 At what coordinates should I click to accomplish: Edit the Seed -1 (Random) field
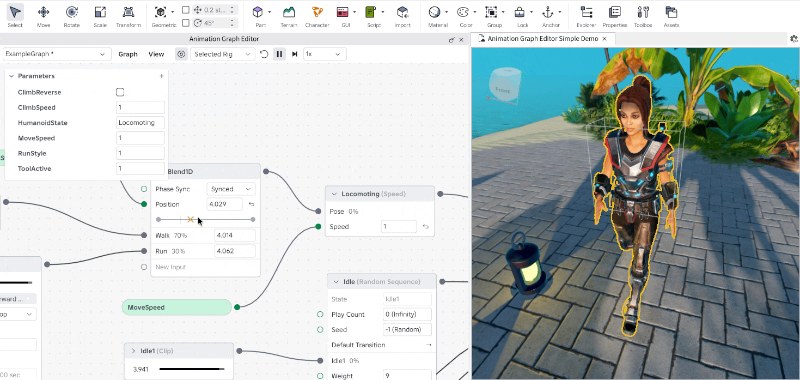tap(407, 330)
